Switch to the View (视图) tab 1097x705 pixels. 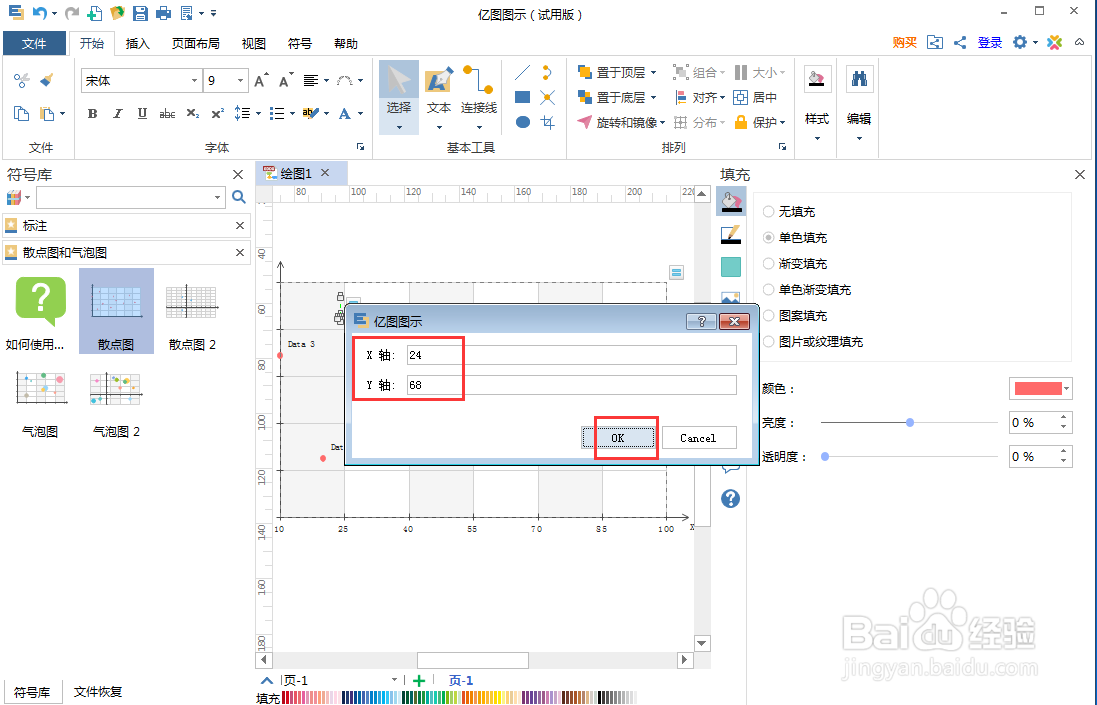pos(254,43)
